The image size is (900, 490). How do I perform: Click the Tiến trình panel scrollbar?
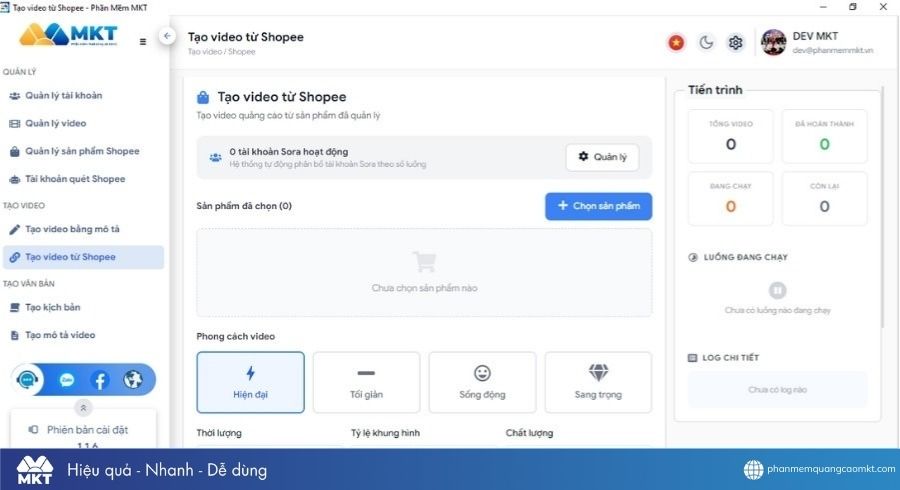point(883,207)
